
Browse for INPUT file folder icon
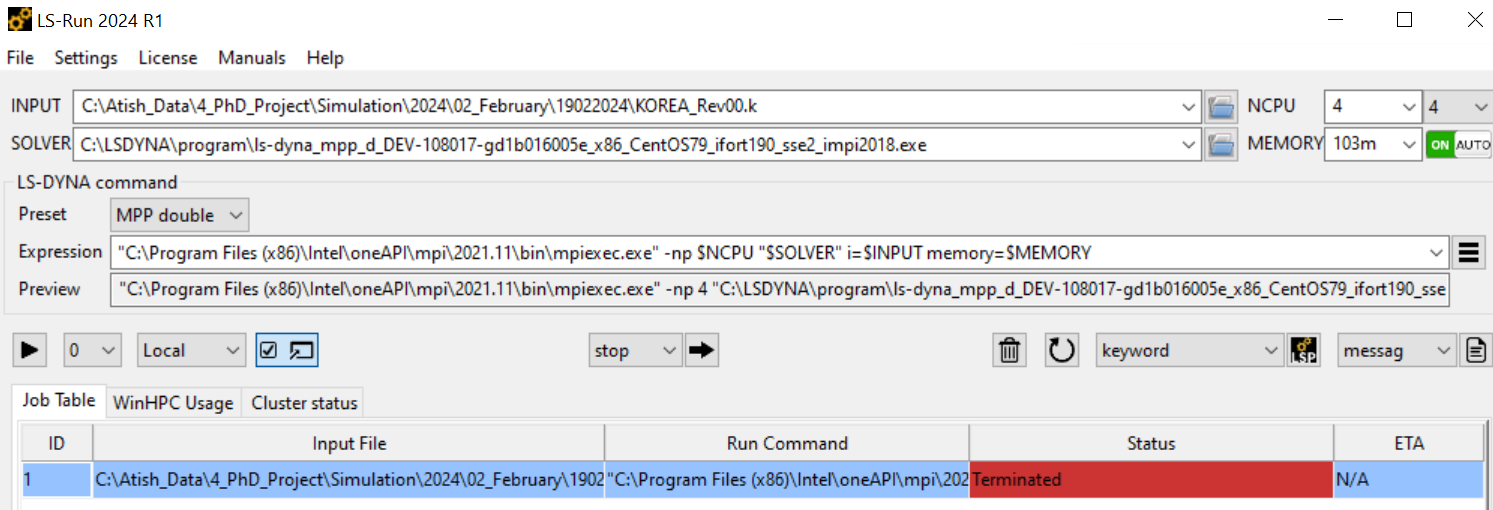(x=1221, y=106)
